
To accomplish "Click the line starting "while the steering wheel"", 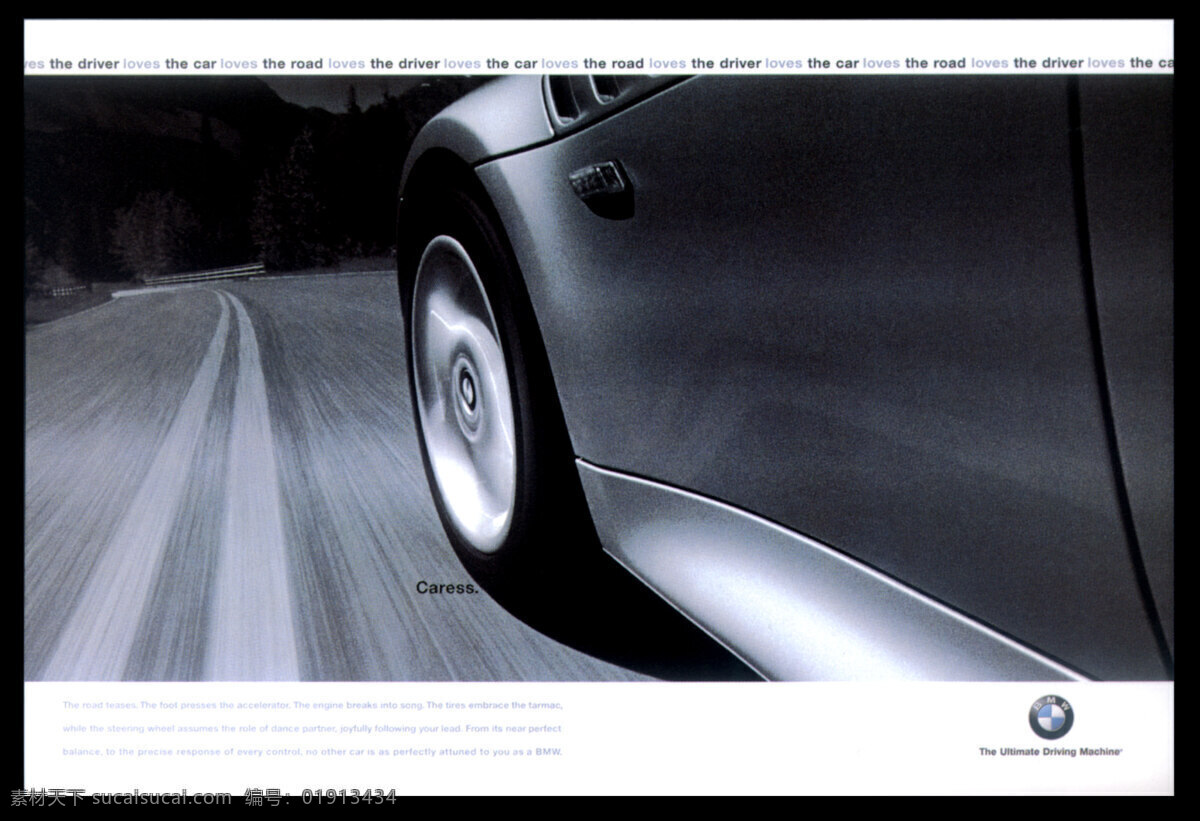I will click(x=312, y=728).
